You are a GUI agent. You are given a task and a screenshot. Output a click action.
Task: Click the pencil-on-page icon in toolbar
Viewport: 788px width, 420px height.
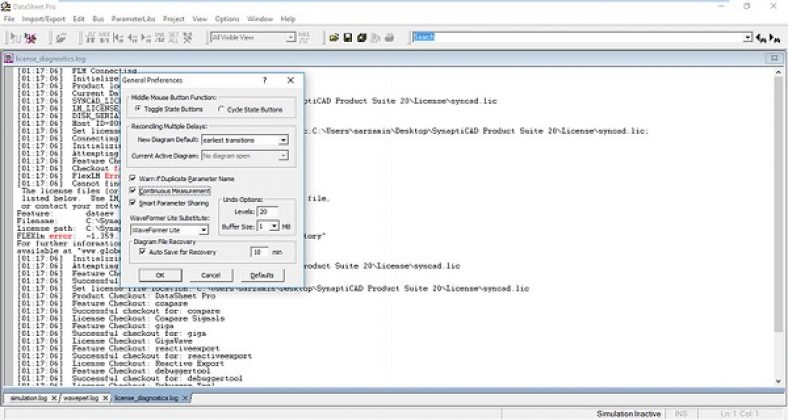[61, 38]
